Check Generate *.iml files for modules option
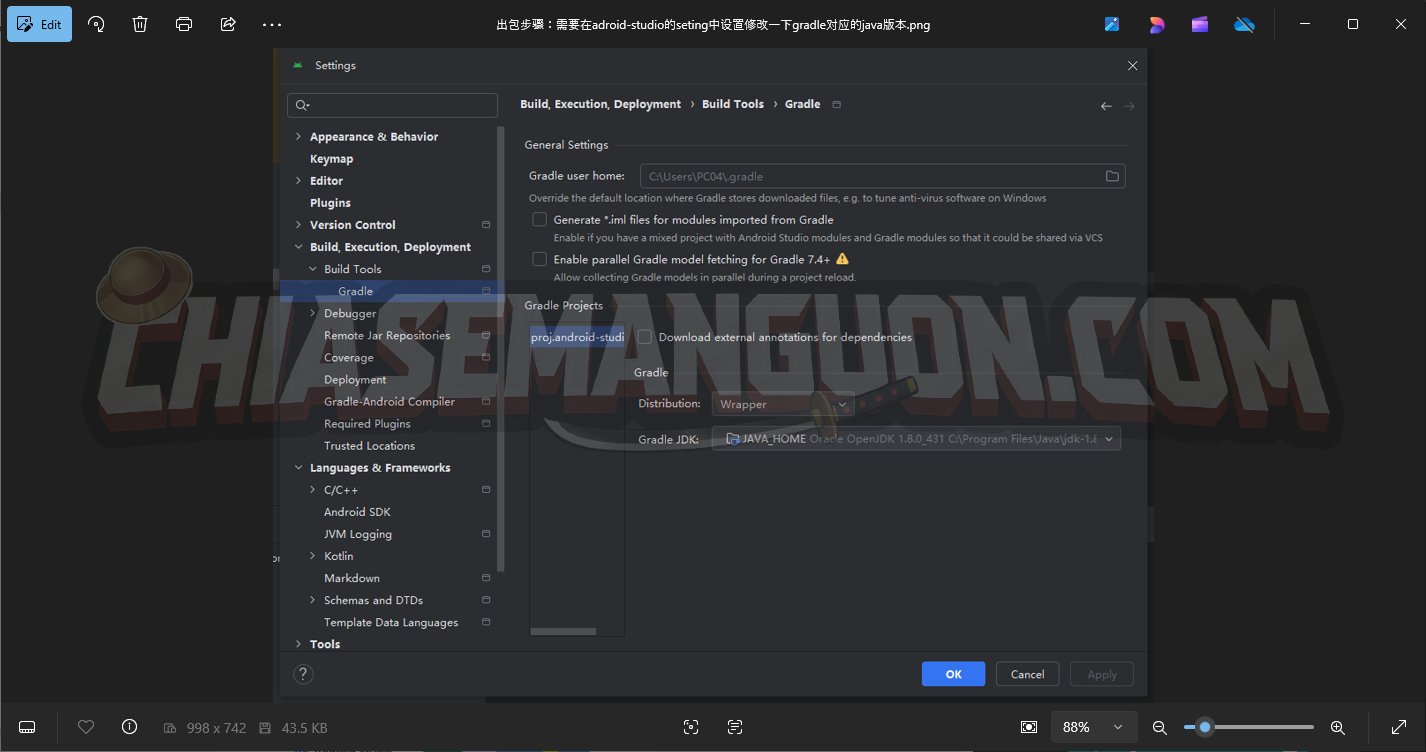The width and height of the screenshot is (1426, 752). click(540, 220)
